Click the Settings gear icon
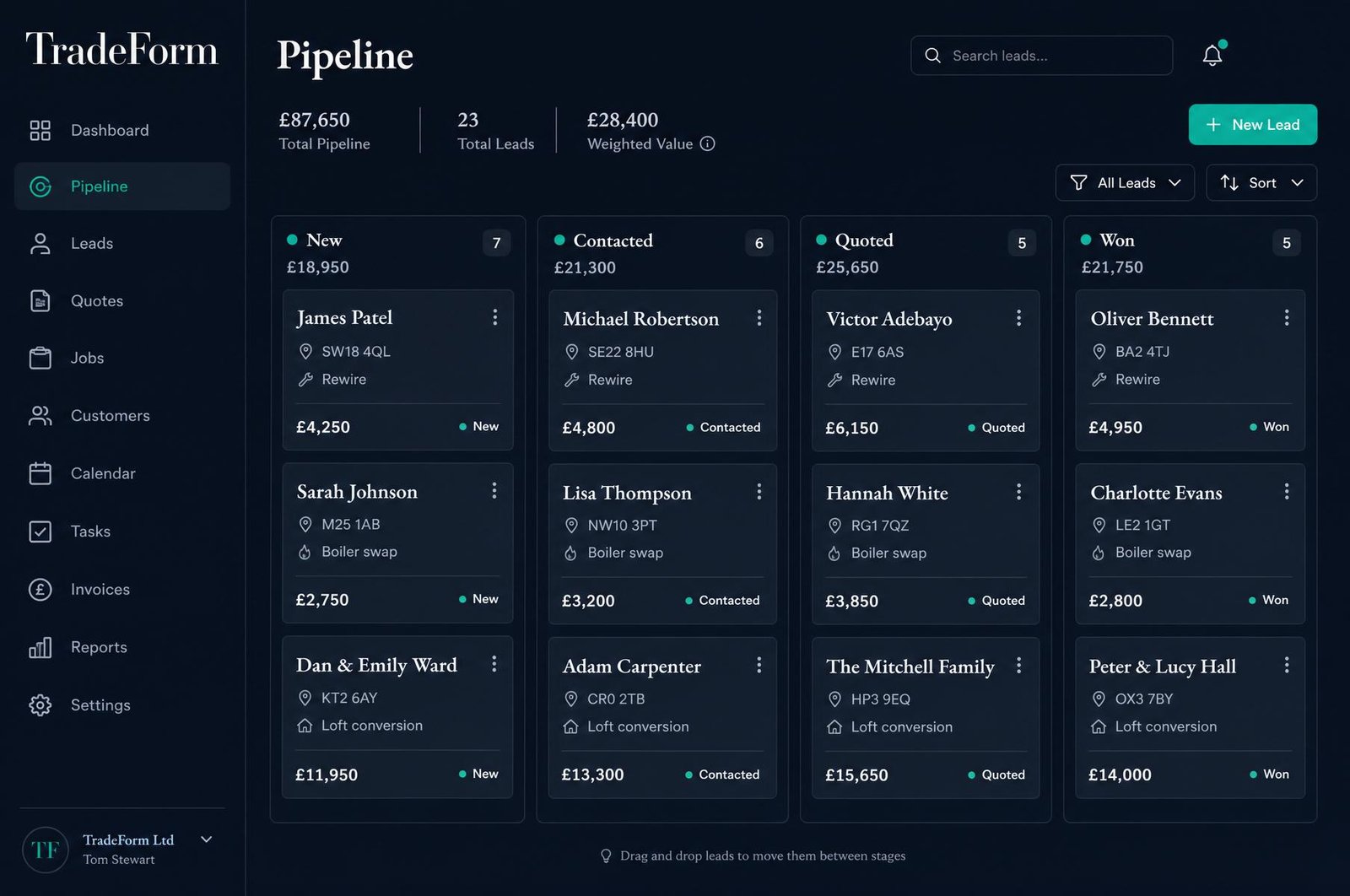This screenshot has height=896, width=1350. [x=40, y=704]
